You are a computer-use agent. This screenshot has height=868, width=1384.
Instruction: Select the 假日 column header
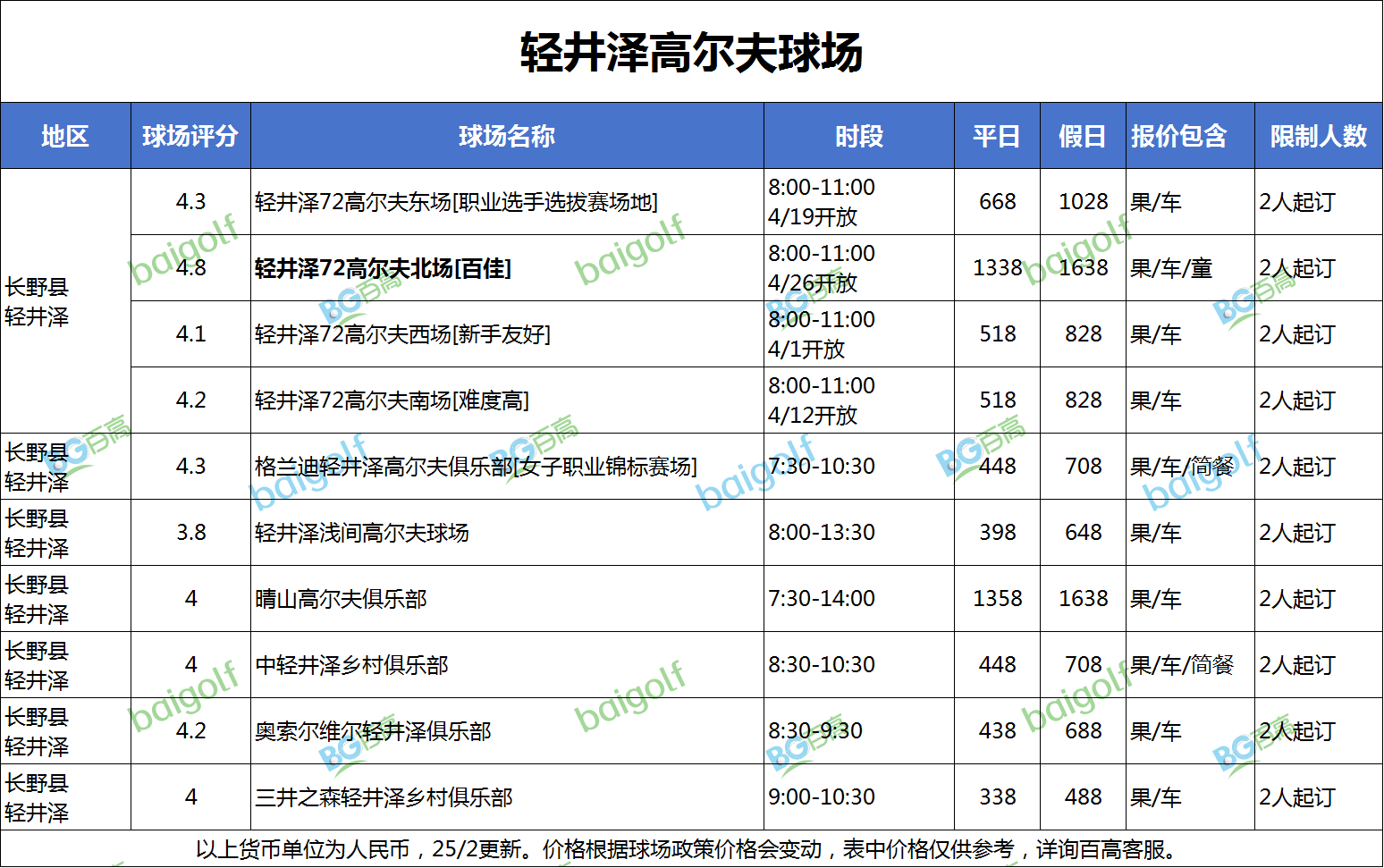coord(1083,136)
